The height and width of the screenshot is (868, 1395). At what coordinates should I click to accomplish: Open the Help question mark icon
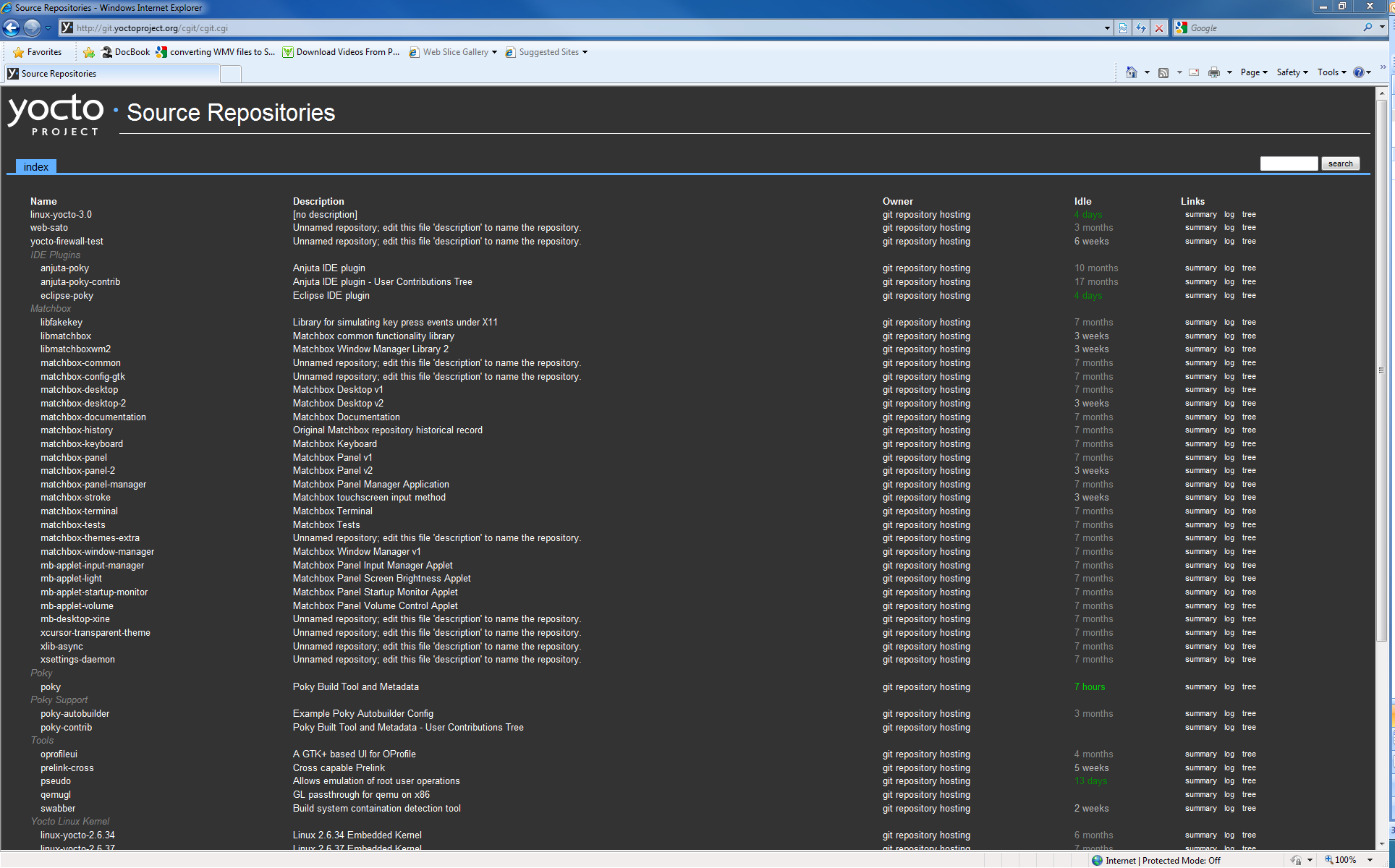[1359, 72]
